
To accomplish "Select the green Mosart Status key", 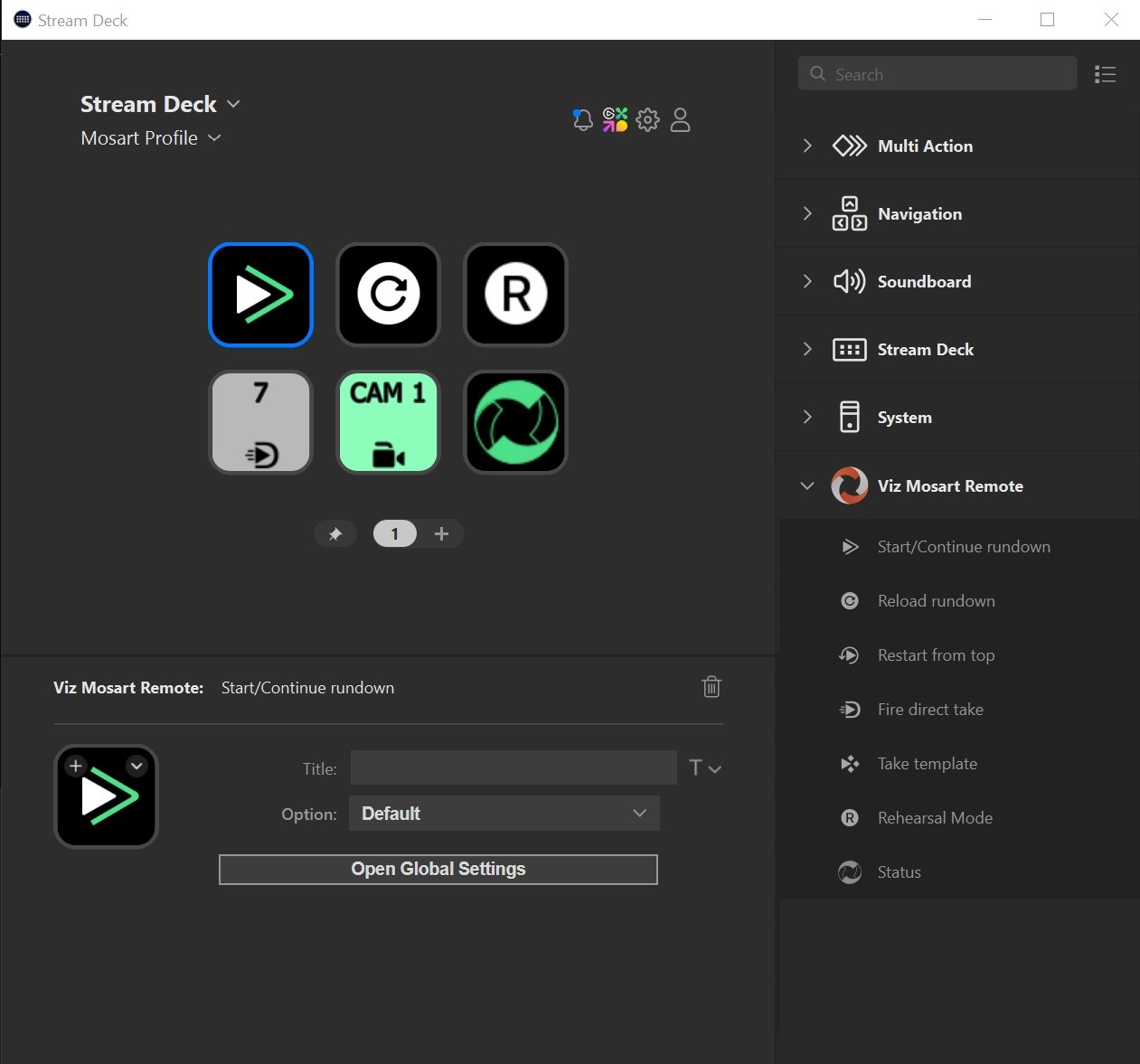I will pyautogui.click(x=515, y=422).
